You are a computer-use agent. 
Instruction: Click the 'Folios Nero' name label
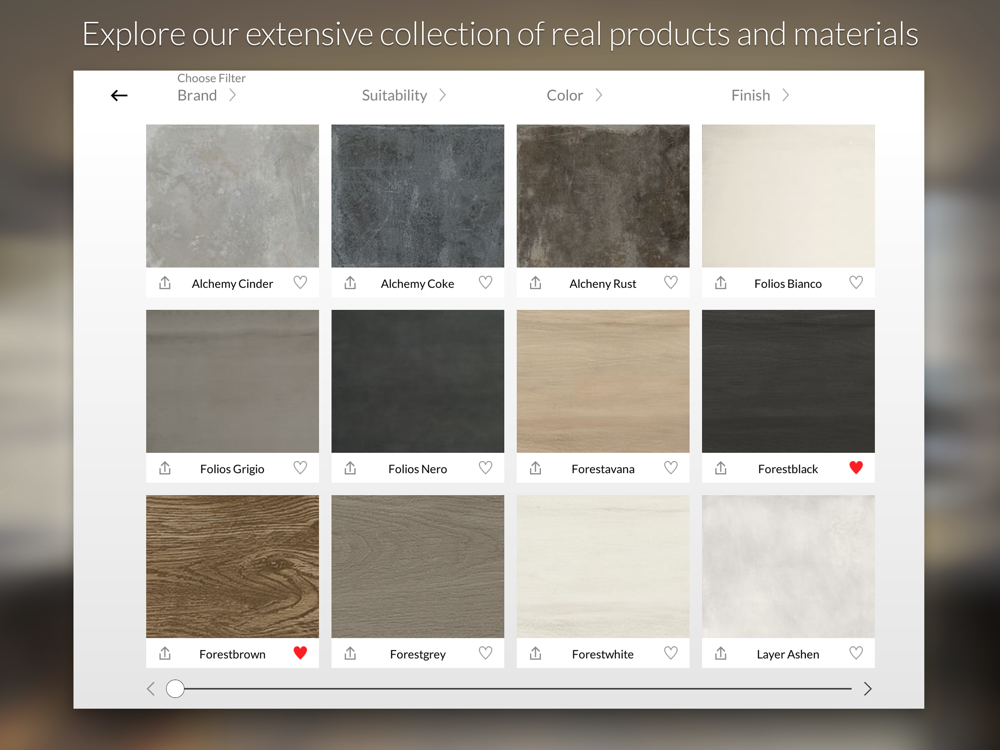(418, 469)
